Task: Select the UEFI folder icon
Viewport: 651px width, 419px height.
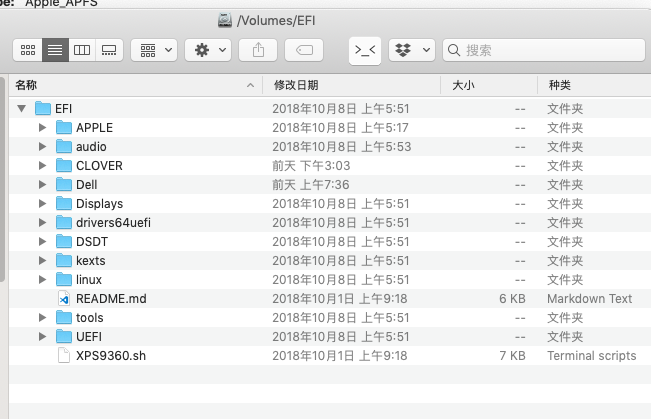Action: 64,337
